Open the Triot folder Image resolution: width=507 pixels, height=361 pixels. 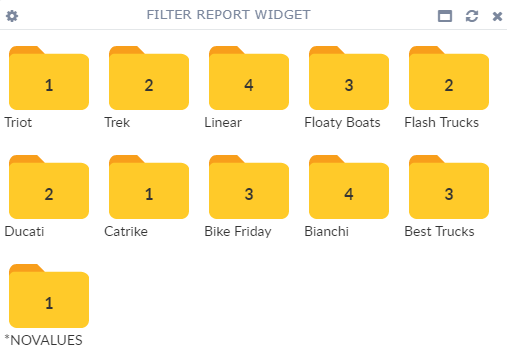[x=49, y=78]
